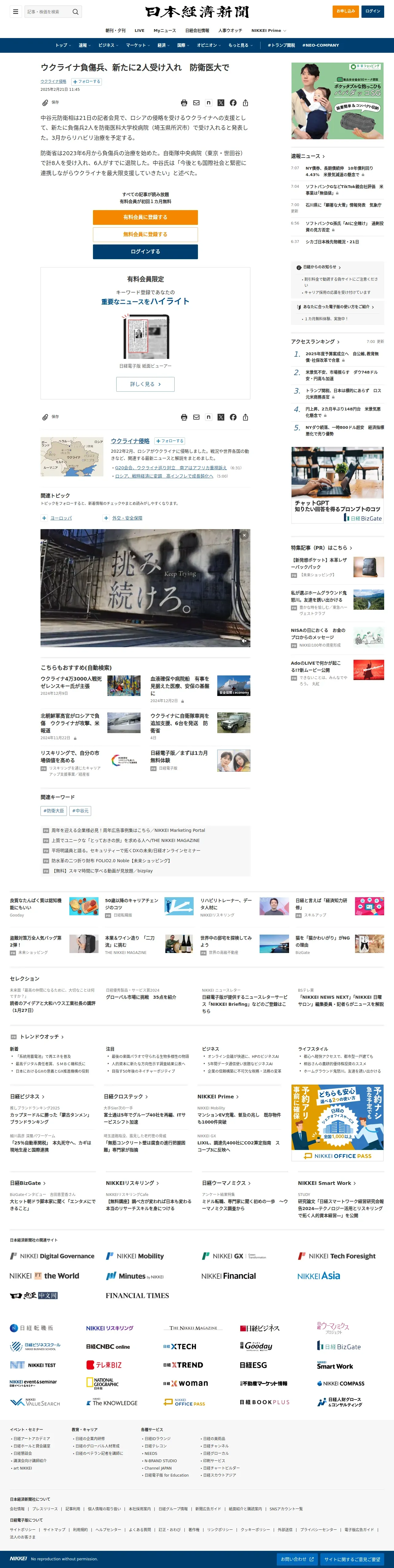Click お申し込み button in header
Screen dimensions: 394x1568
[346, 11]
